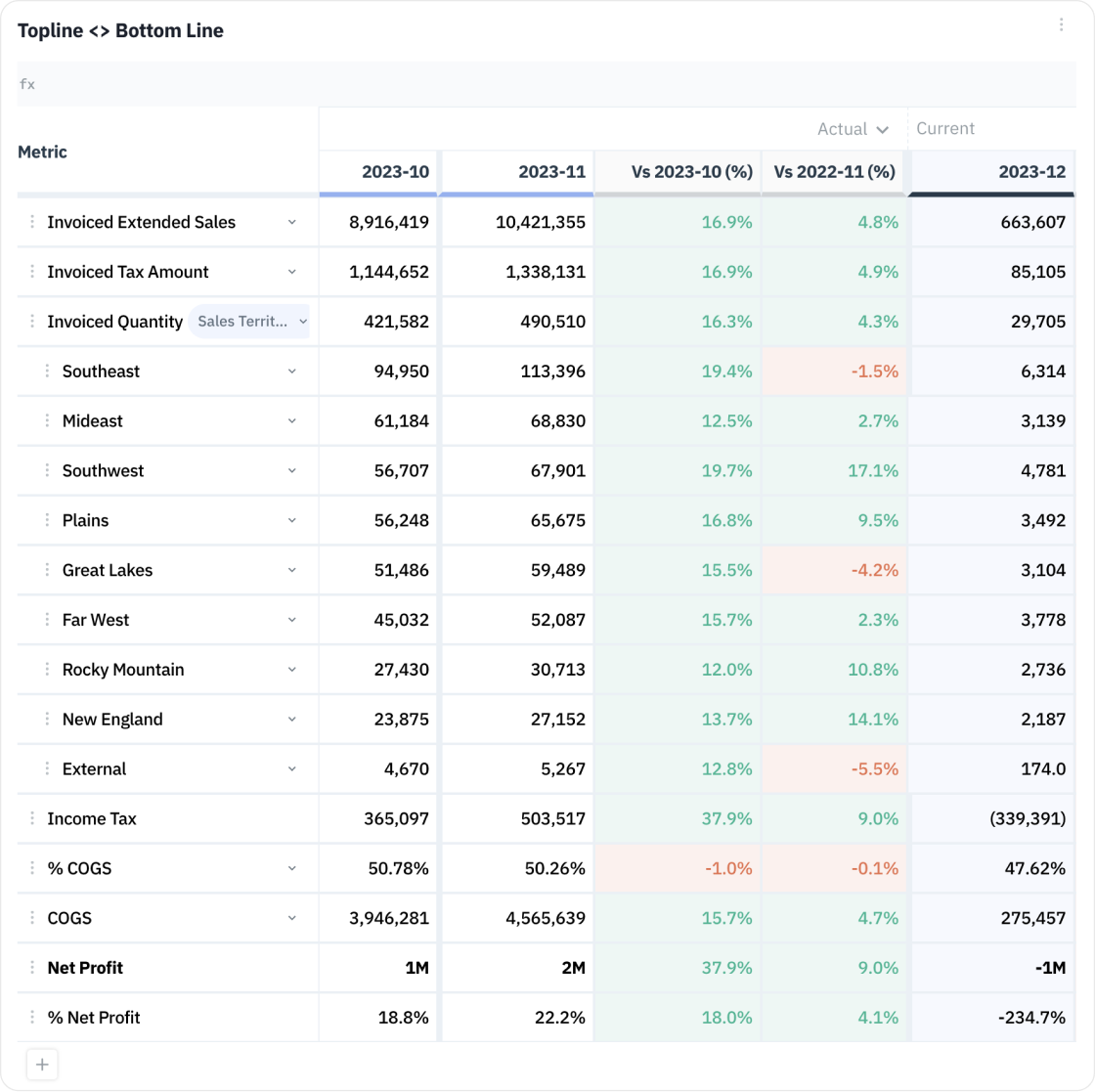Click the drag handle beside Plains row
The image size is (1095, 1092).
(x=47, y=520)
